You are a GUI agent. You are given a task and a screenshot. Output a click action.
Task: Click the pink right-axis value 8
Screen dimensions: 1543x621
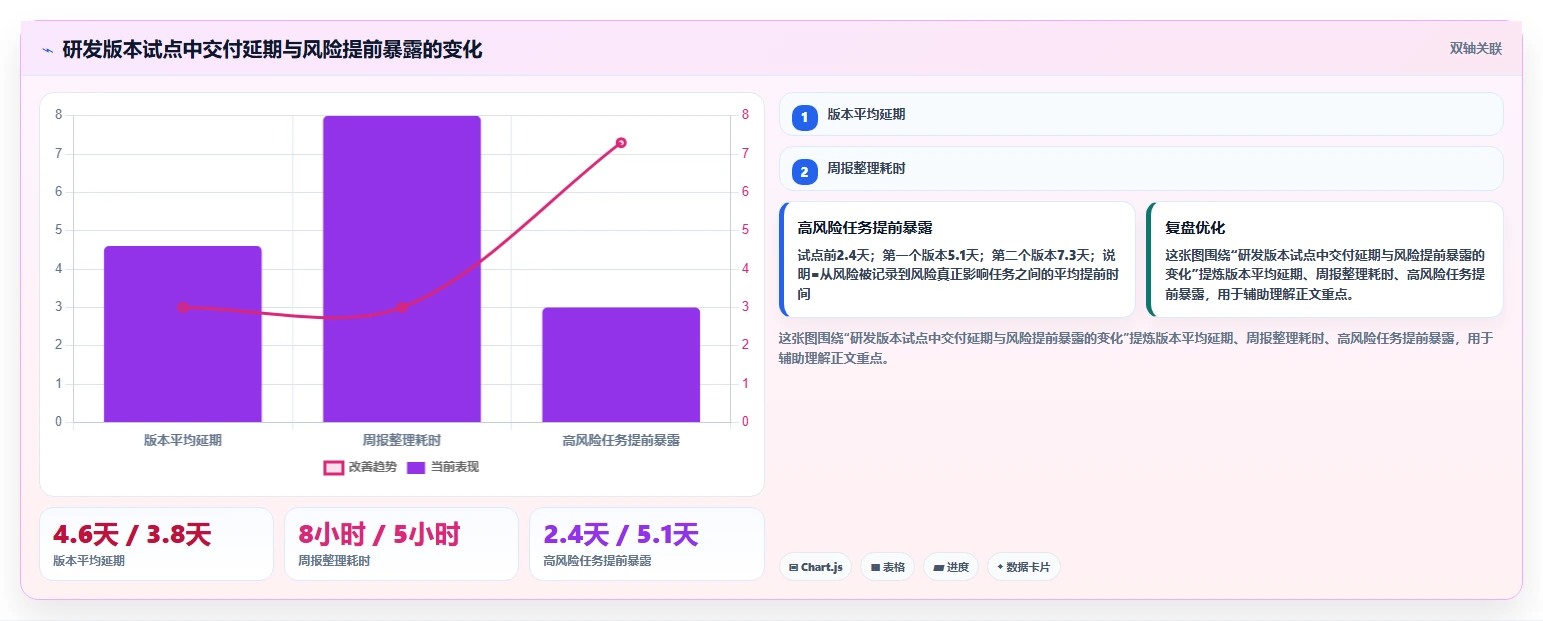(x=745, y=115)
